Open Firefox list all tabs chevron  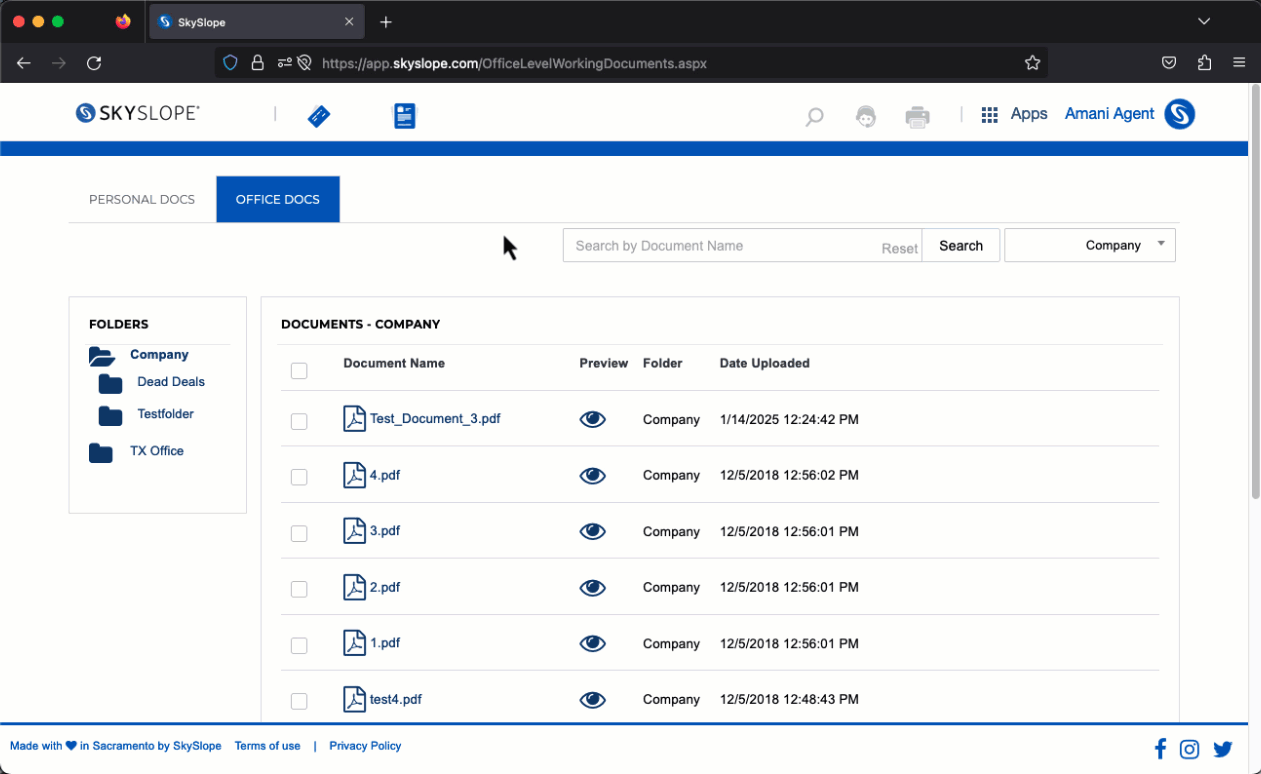pos(1204,21)
